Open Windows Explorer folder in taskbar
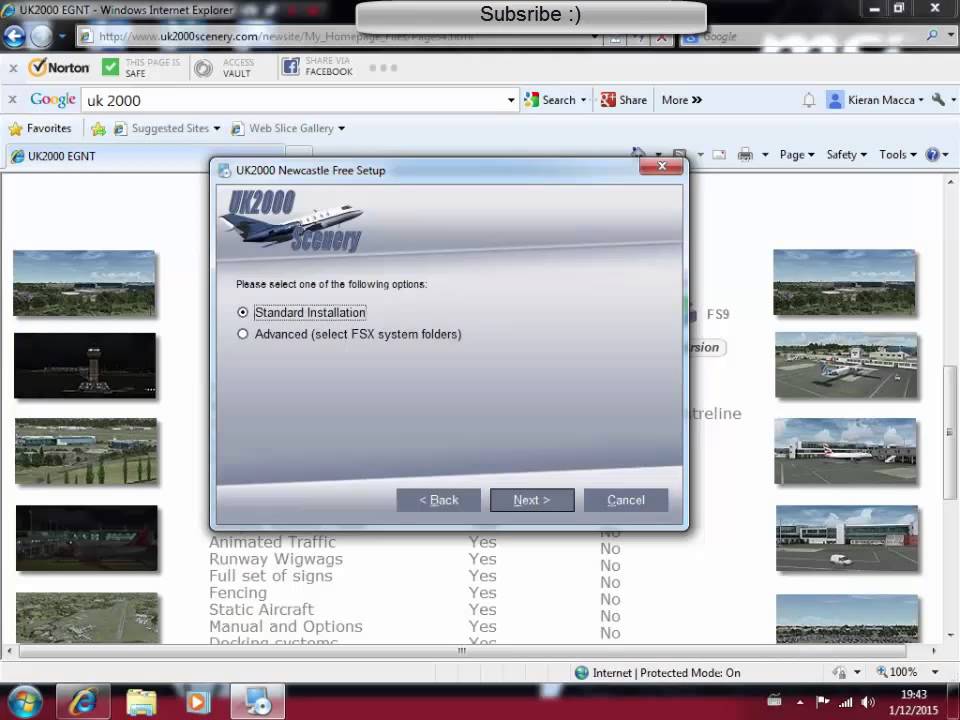The width and height of the screenshot is (960, 720). click(141, 702)
